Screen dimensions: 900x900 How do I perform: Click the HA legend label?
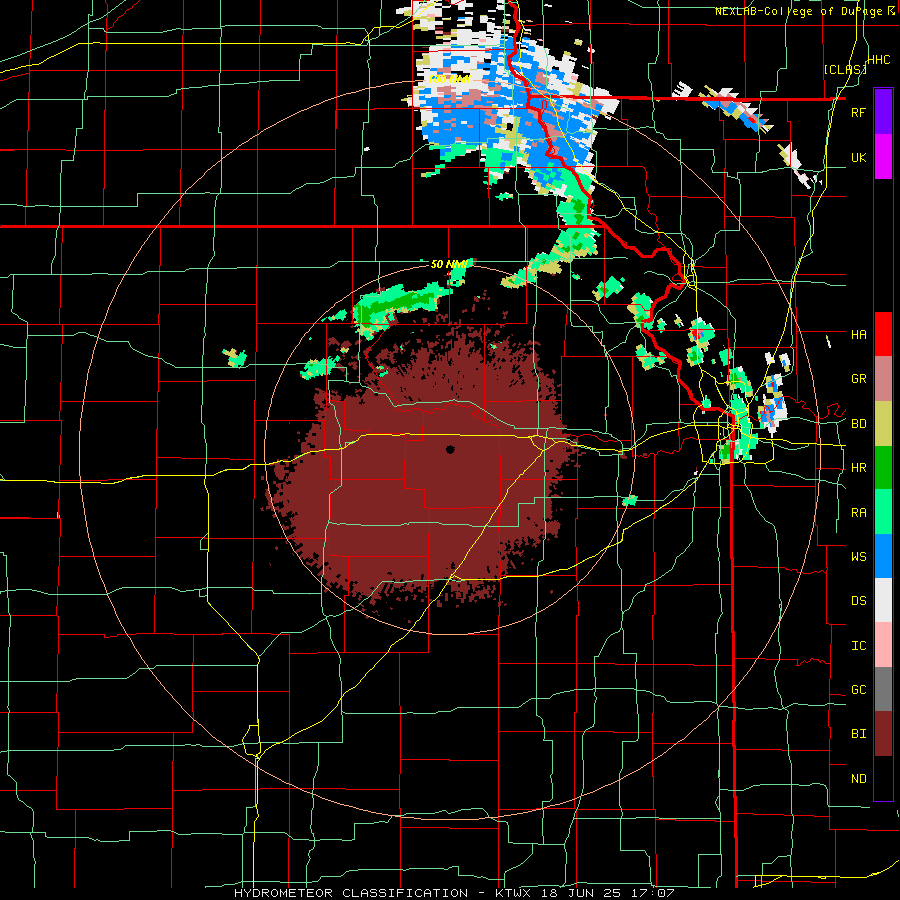pyautogui.click(x=858, y=335)
